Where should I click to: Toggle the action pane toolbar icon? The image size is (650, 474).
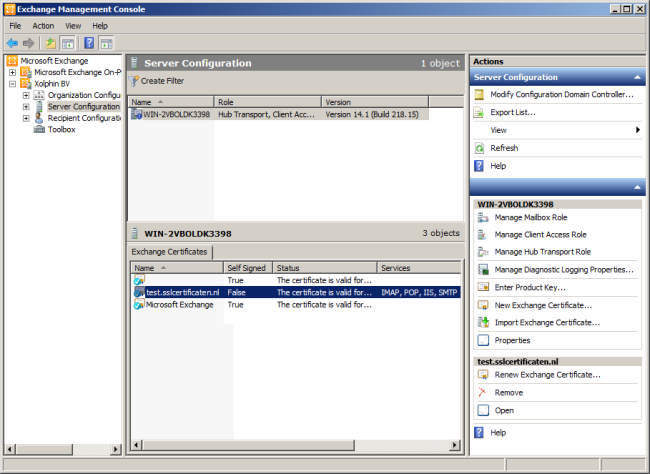(106, 43)
